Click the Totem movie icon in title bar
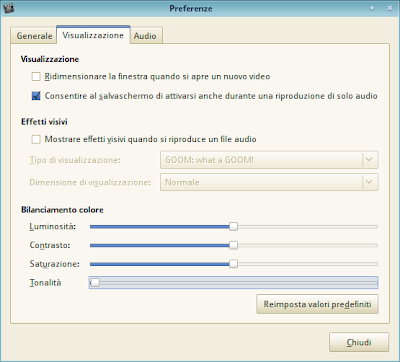 coord(9,8)
